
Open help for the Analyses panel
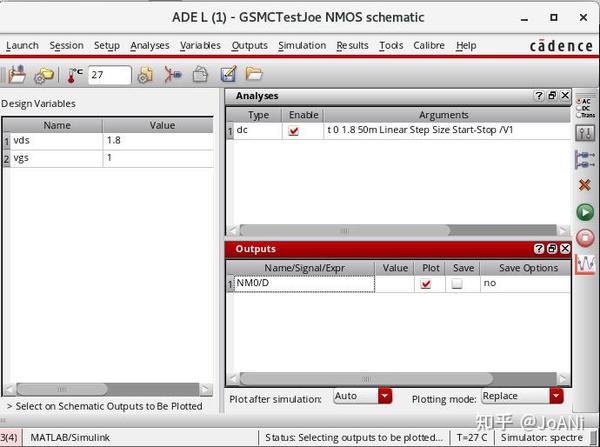[x=539, y=96]
